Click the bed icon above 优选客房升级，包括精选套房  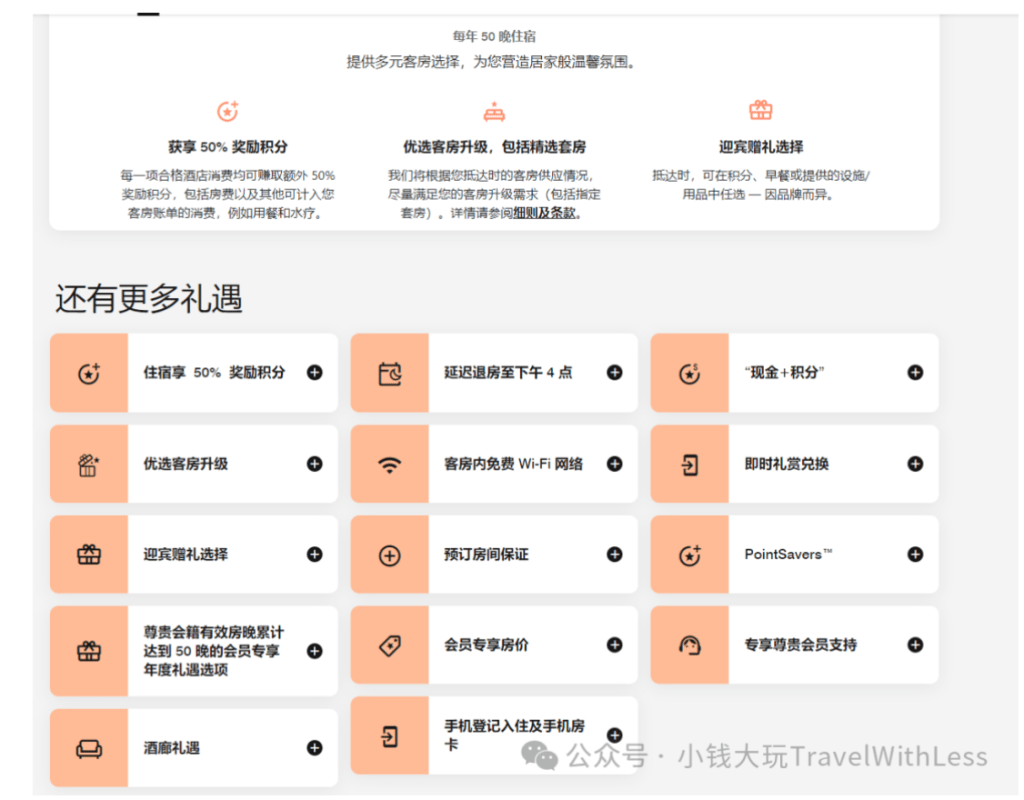pyautogui.click(x=494, y=111)
